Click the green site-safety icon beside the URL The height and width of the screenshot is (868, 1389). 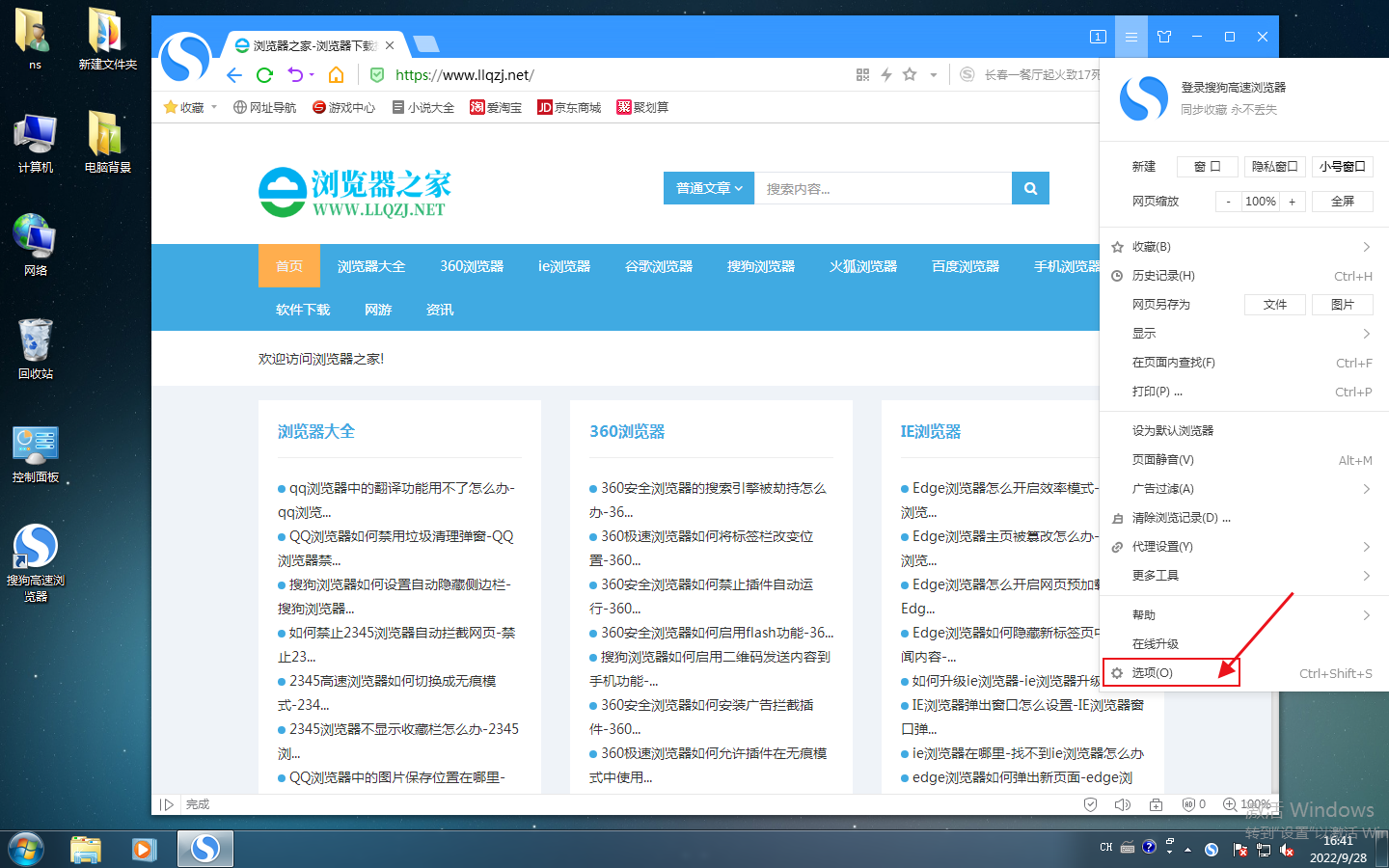point(375,74)
